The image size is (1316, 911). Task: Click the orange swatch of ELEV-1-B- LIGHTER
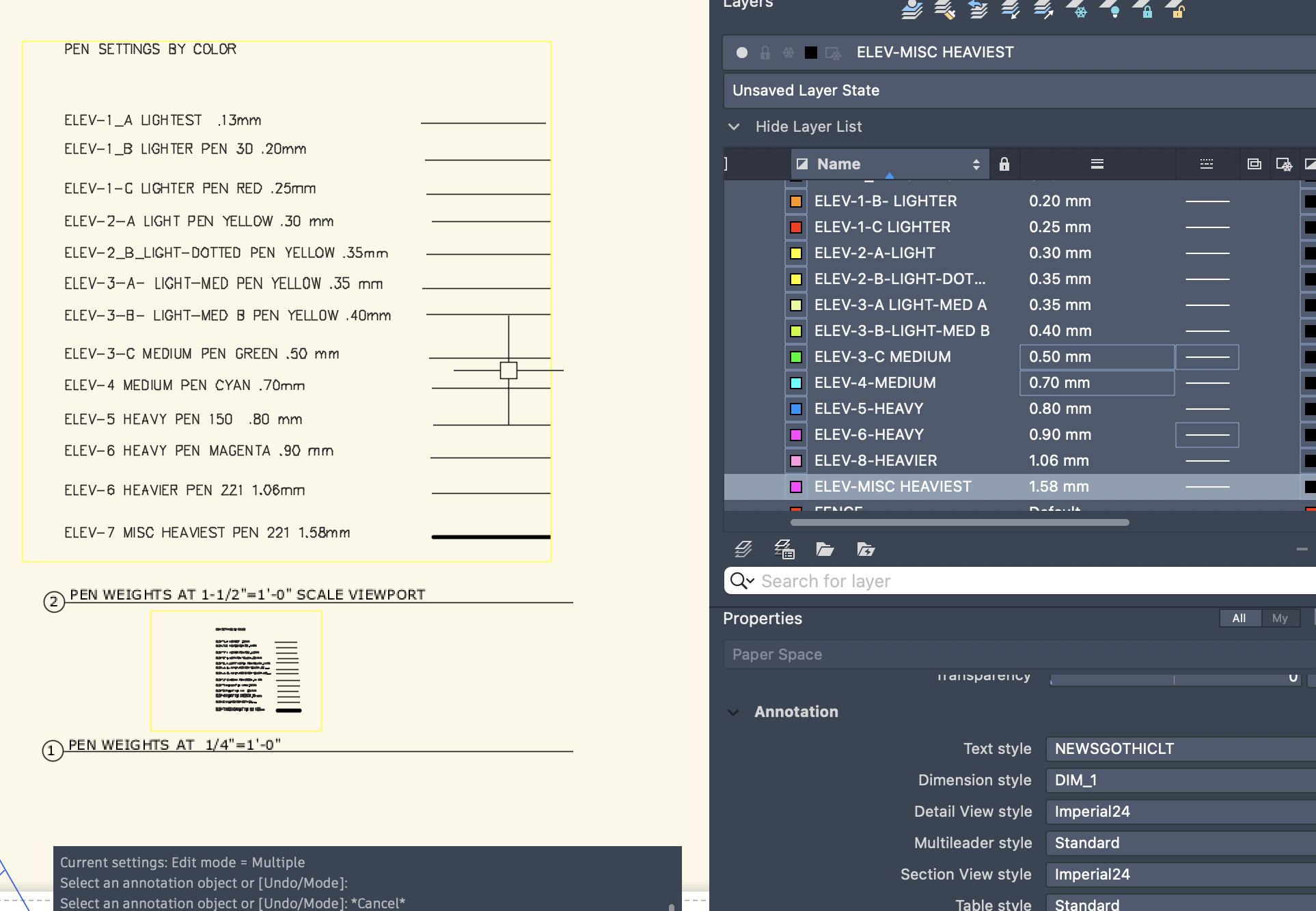(796, 201)
